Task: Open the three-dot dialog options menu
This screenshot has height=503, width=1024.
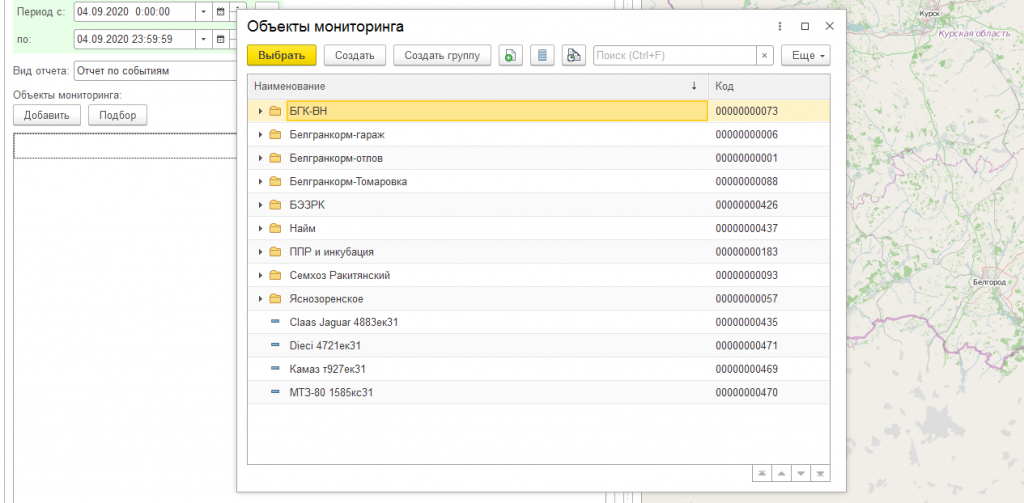Action: click(780, 27)
